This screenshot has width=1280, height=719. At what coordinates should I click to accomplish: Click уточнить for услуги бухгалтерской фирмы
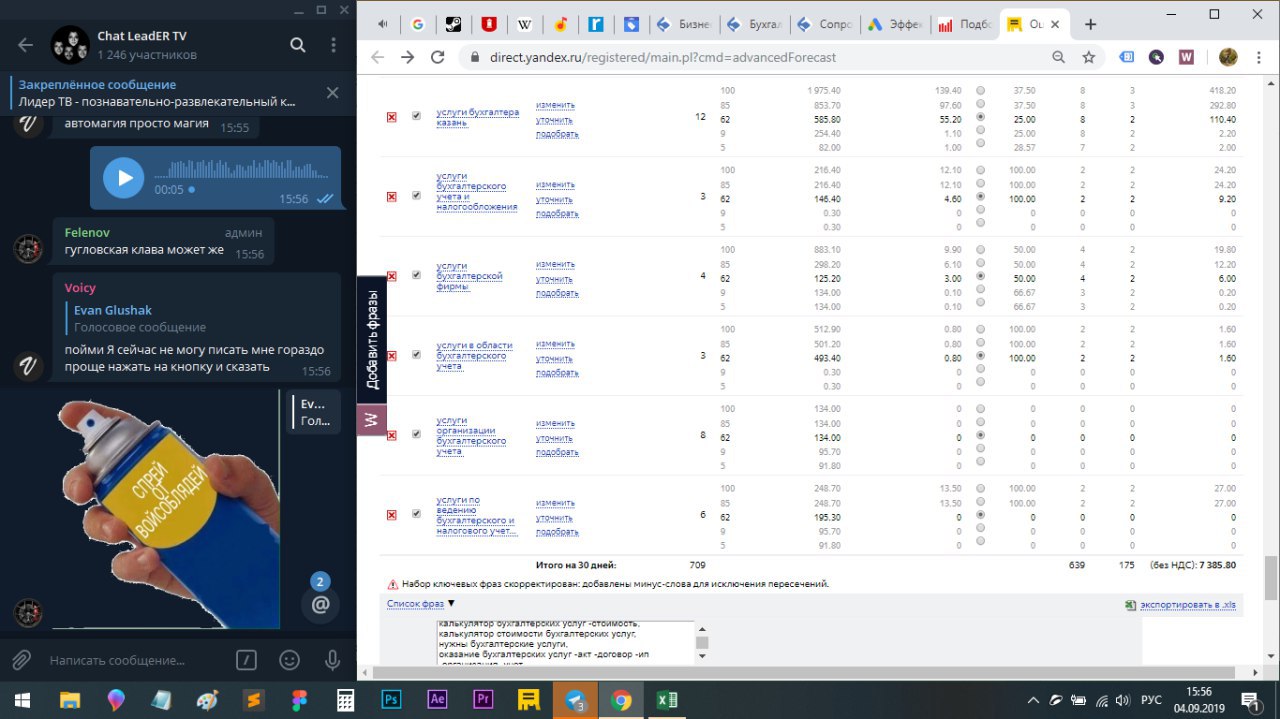point(555,279)
